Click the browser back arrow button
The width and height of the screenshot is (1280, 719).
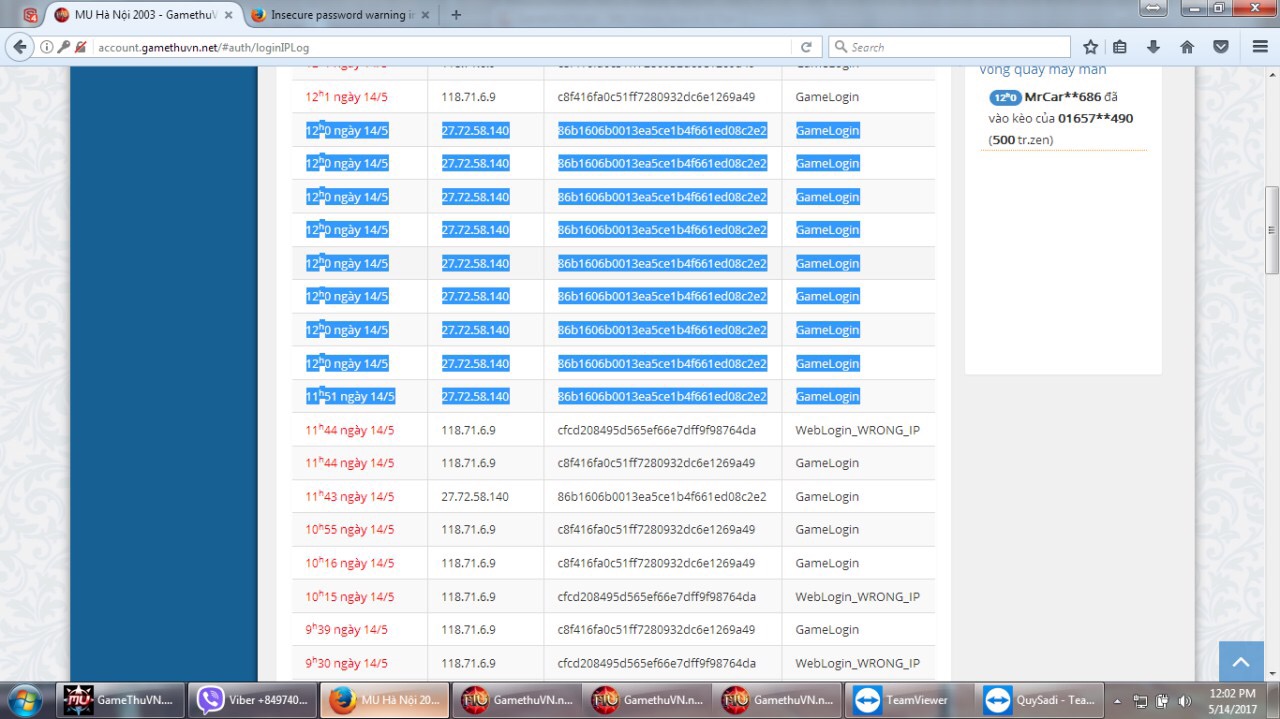pos(20,47)
